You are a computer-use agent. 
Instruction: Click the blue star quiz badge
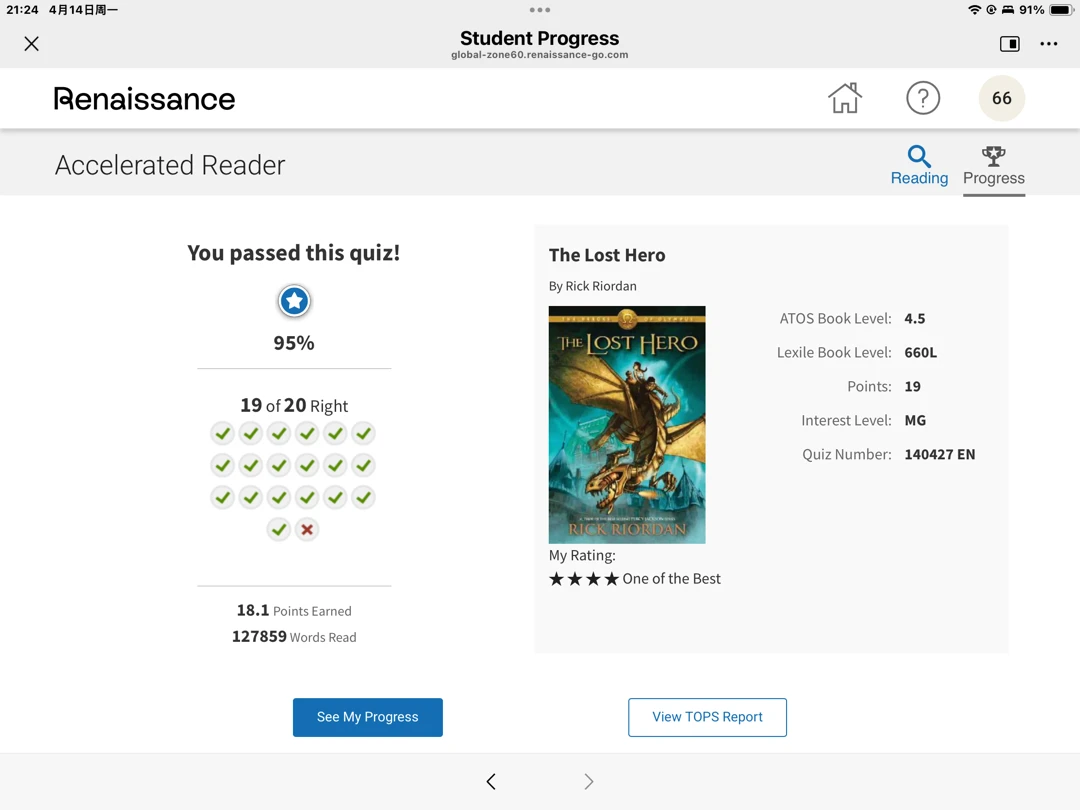294,301
